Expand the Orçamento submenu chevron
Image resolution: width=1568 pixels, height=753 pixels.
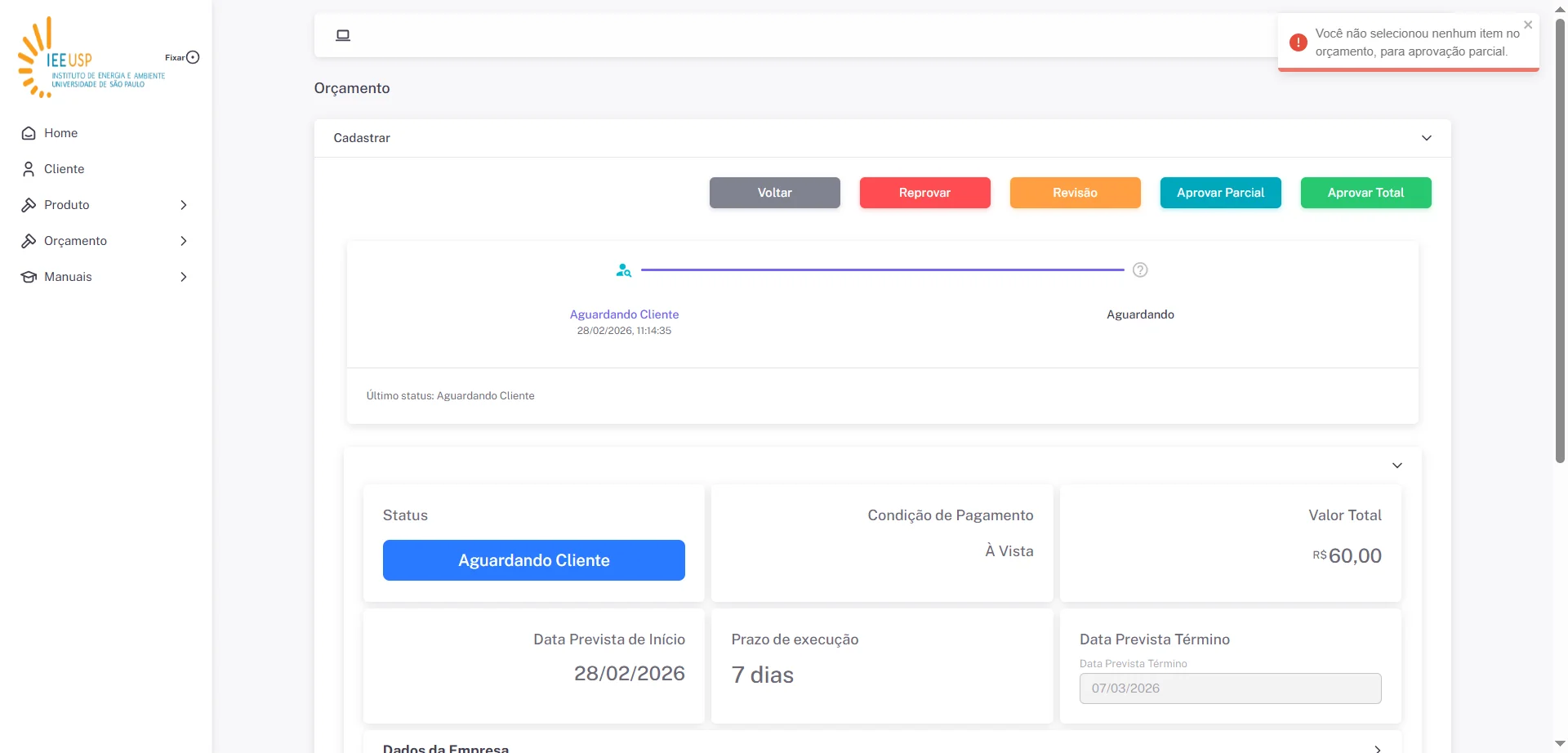(x=184, y=241)
